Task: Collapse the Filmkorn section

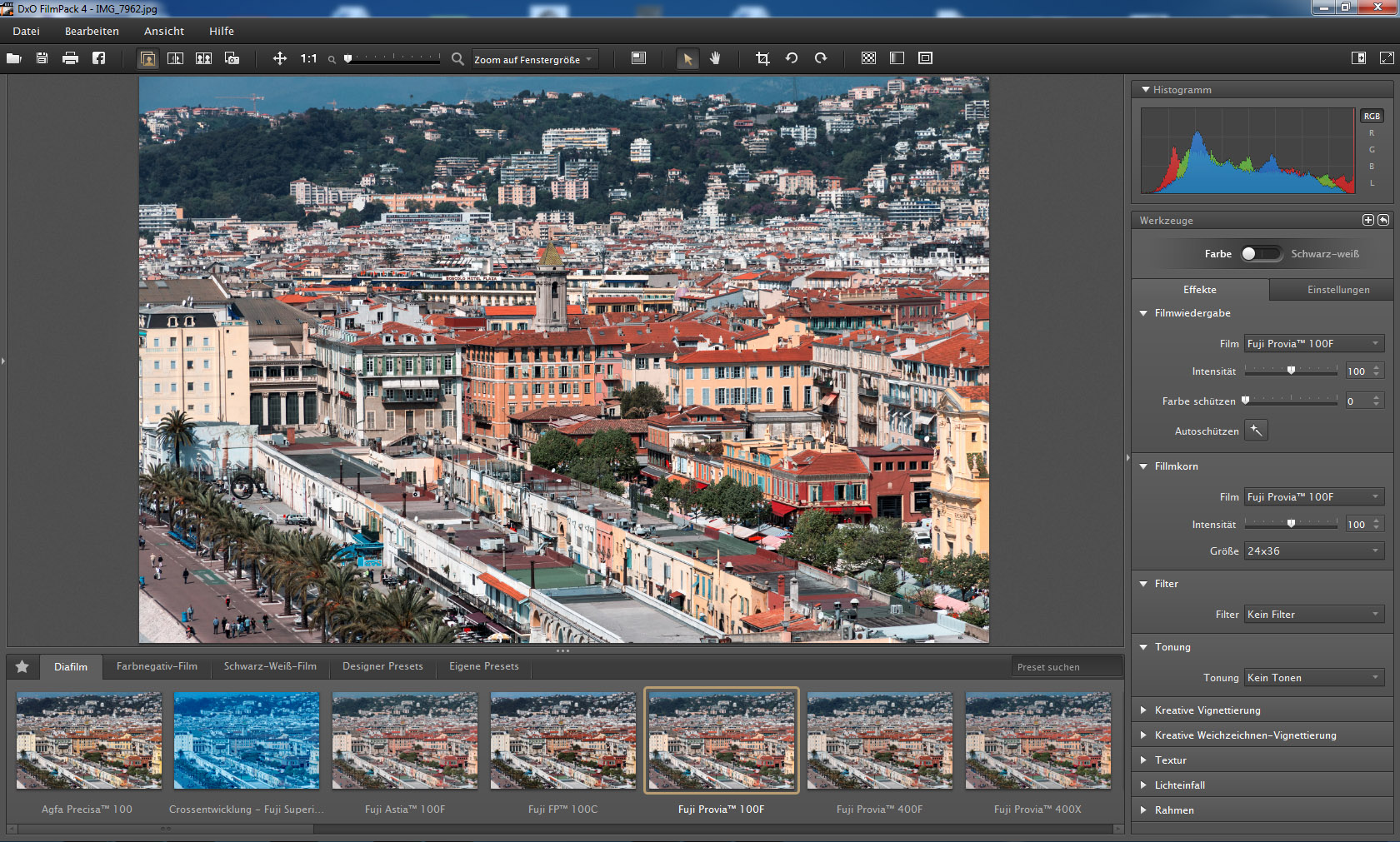Action: click(1143, 466)
